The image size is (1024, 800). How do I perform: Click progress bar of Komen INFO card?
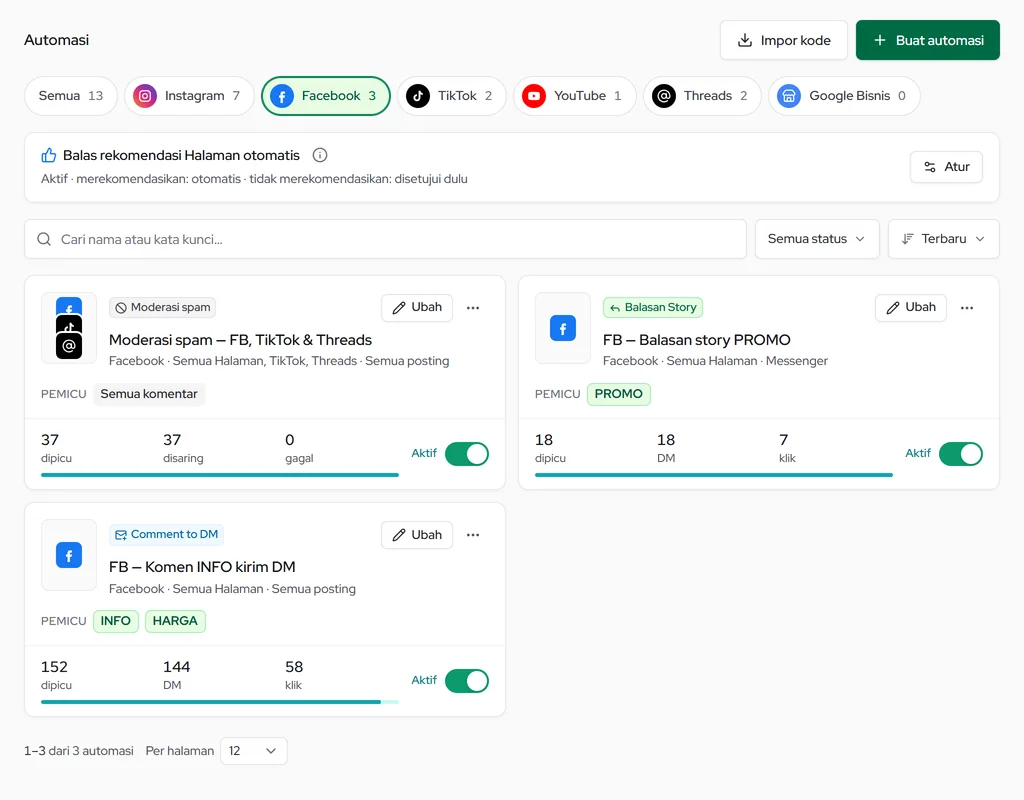pyautogui.click(x=220, y=702)
